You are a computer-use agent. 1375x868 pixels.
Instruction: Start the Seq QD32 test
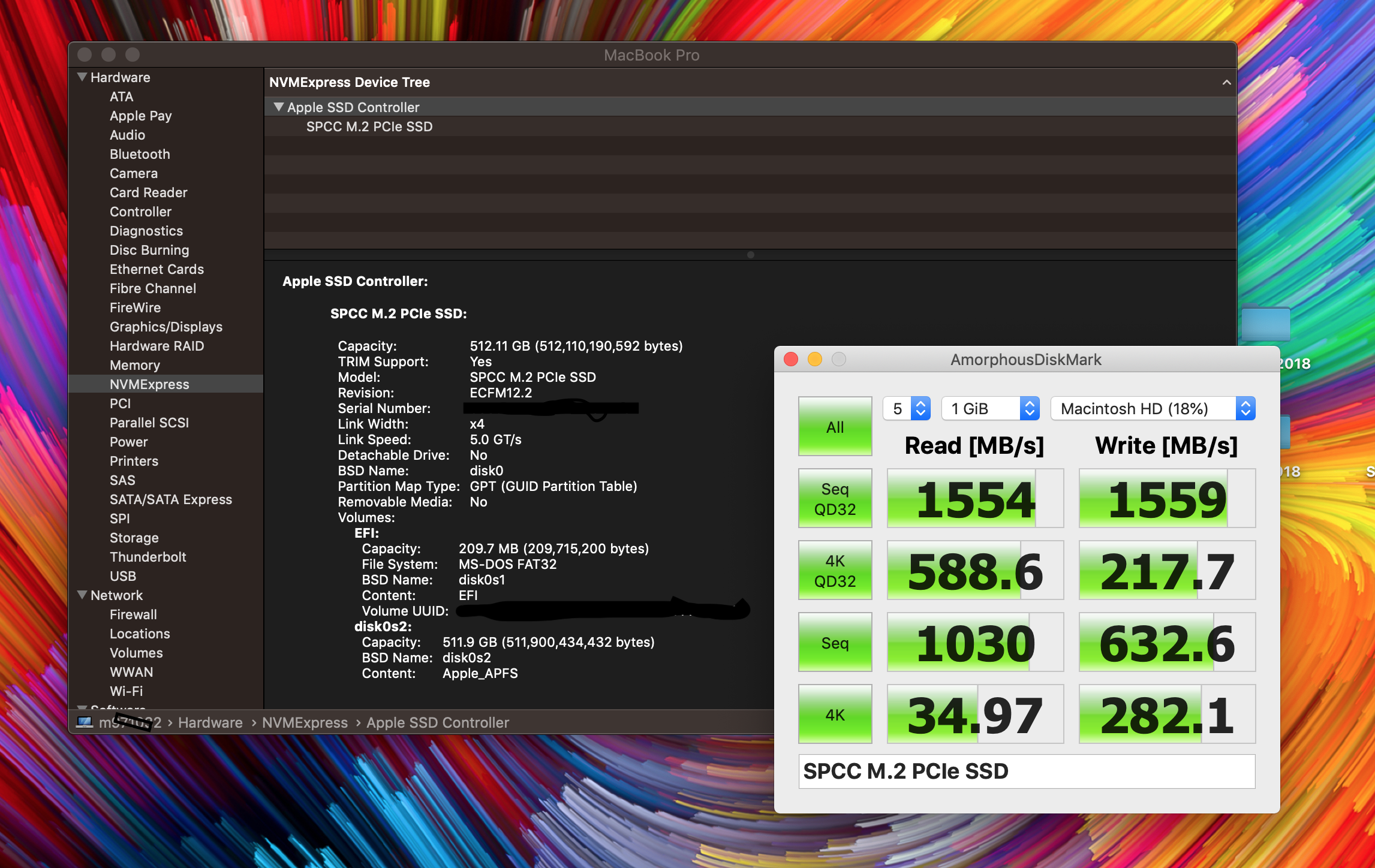[835, 498]
